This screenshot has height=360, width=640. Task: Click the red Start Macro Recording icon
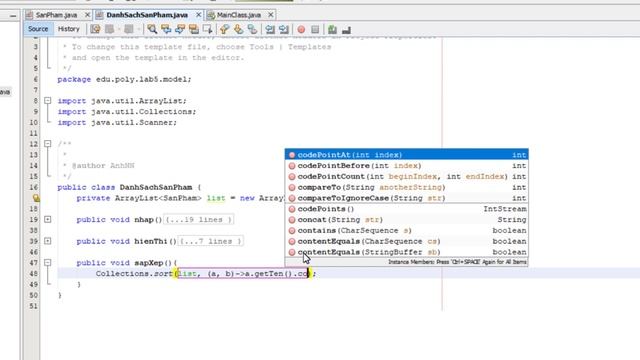(x=301, y=29)
